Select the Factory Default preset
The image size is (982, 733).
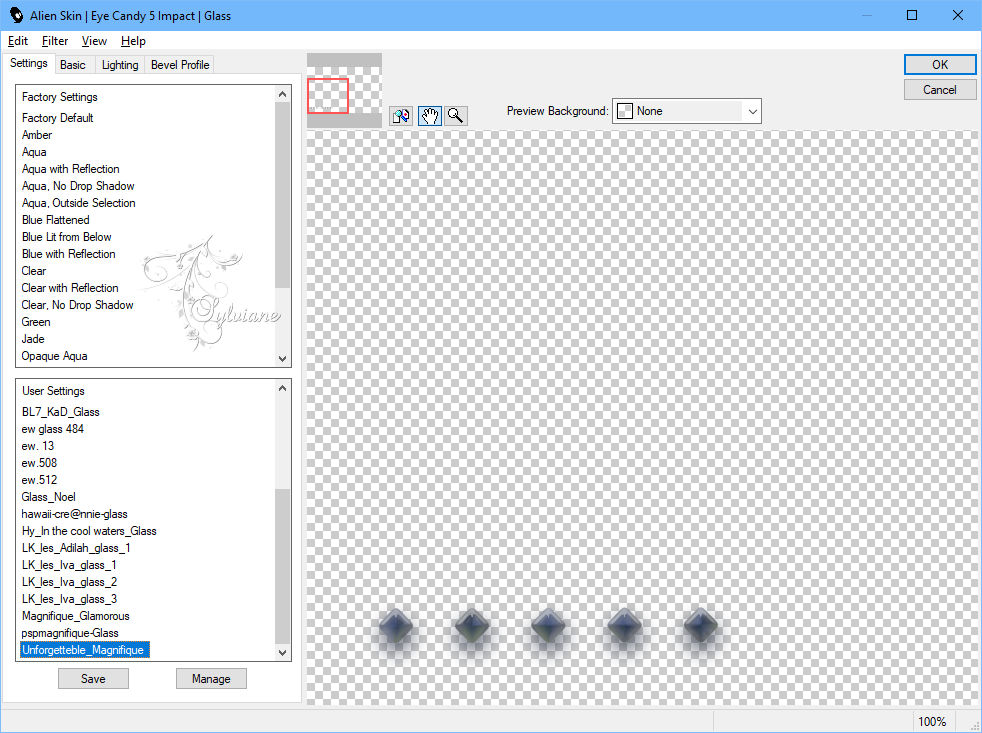pos(58,118)
